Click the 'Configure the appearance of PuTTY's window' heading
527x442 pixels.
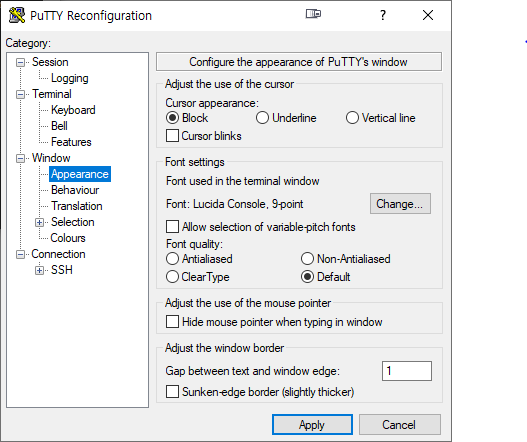pos(299,62)
